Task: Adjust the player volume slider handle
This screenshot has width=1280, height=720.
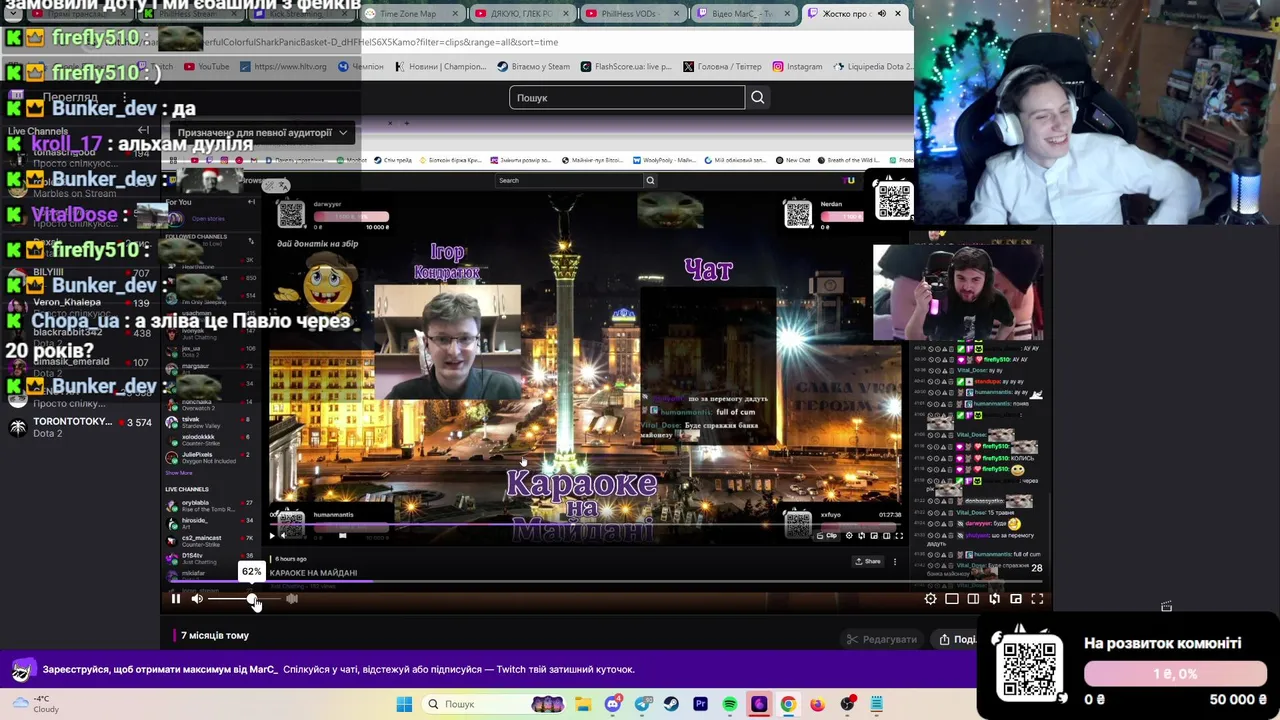Action: point(252,599)
